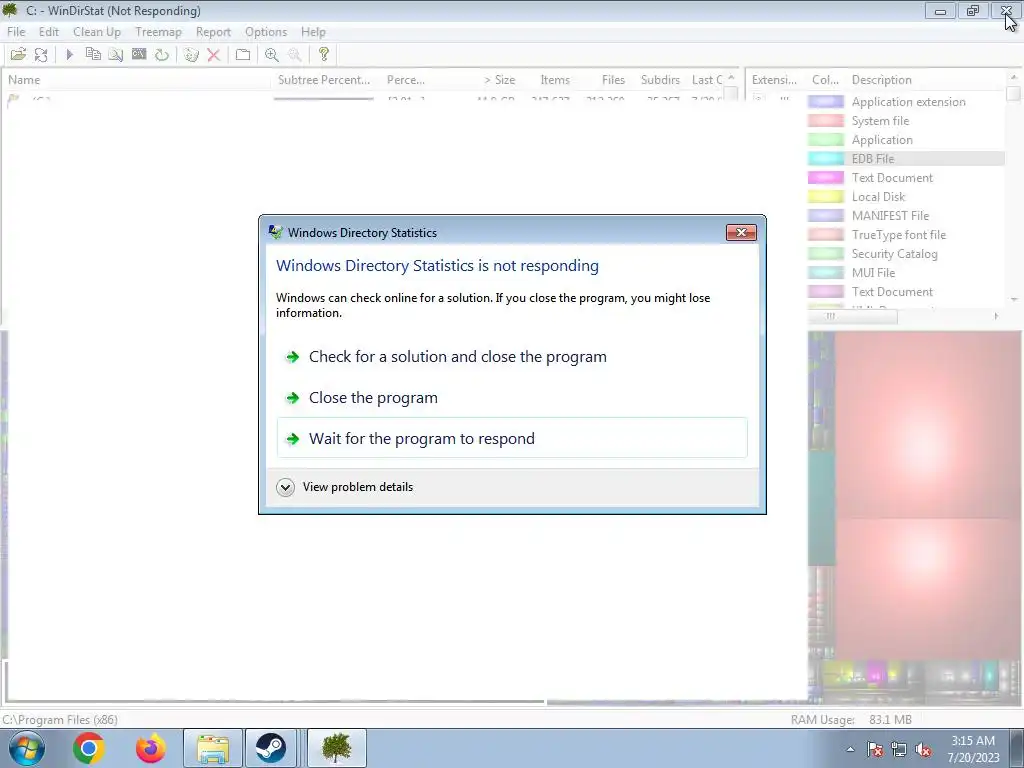Click the blue play-arrow toolbar icon
Screen dimensions: 1024x768
pyautogui.click(x=70, y=55)
